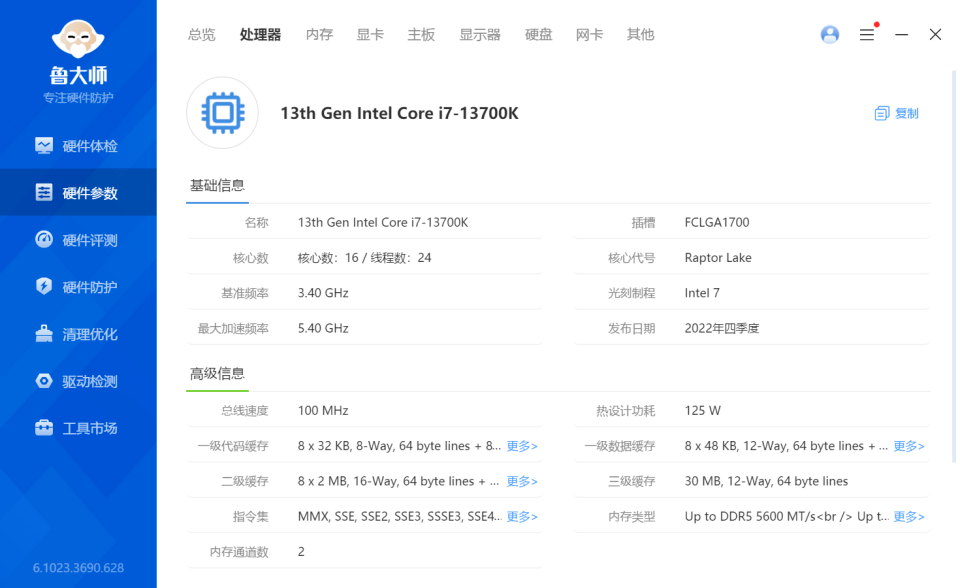This screenshot has height=588, width=960.
Task: Open the 硬盘 tab
Action: (539, 35)
